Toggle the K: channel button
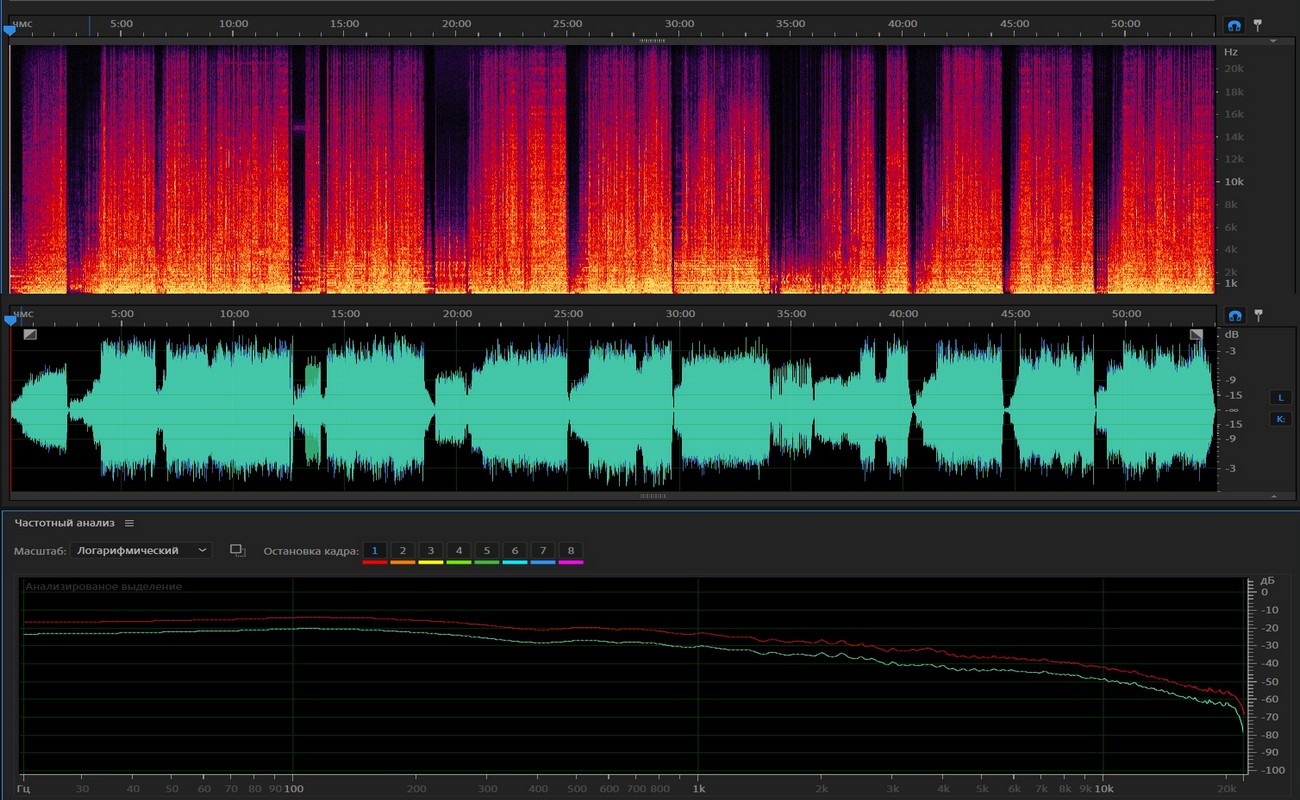This screenshot has height=800, width=1300. 1280,419
